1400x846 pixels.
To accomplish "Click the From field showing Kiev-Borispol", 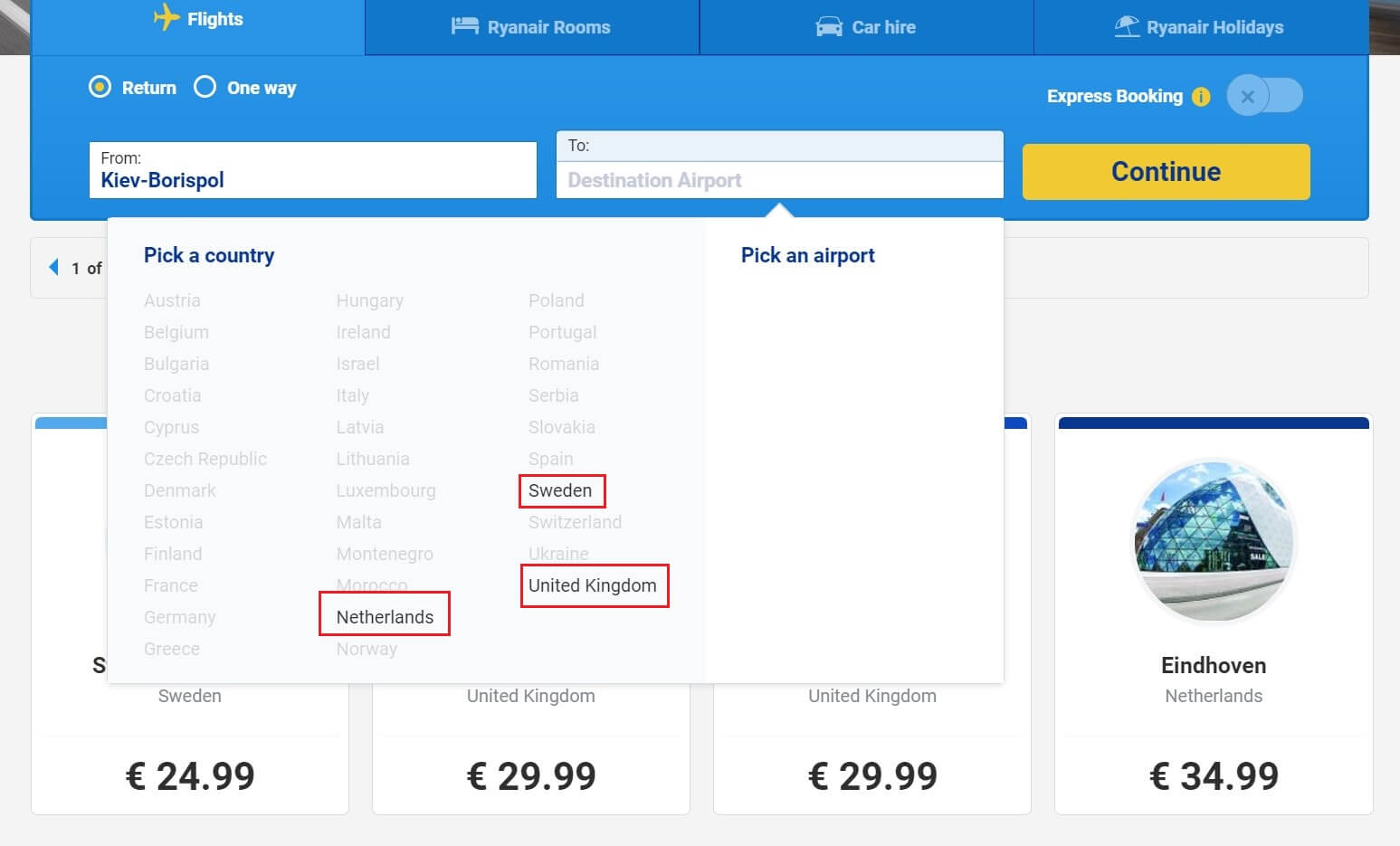I will pyautogui.click(x=312, y=170).
